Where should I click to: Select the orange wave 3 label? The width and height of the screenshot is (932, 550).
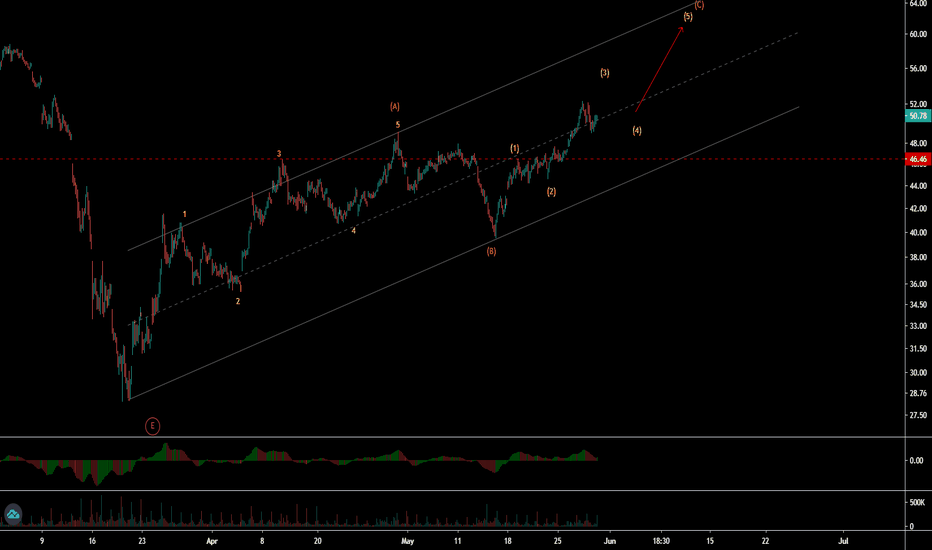279,154
